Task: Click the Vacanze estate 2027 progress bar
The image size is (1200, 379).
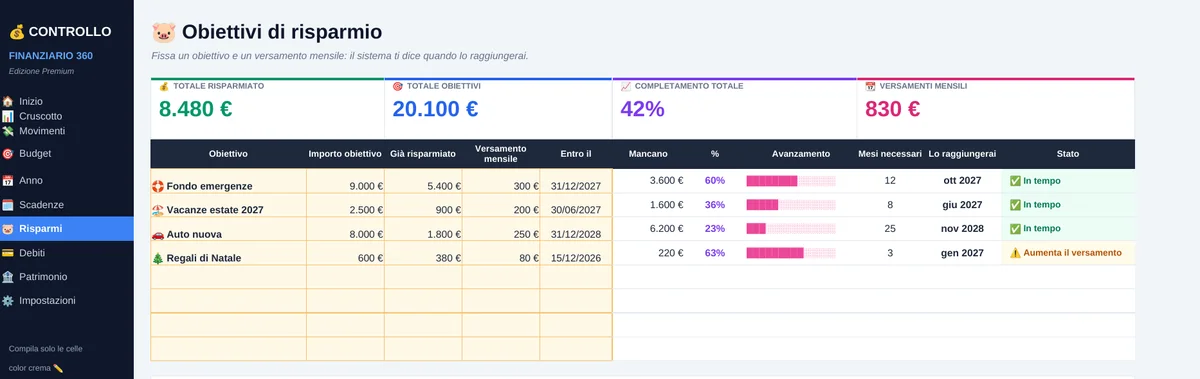Action: tap(791, 205)
